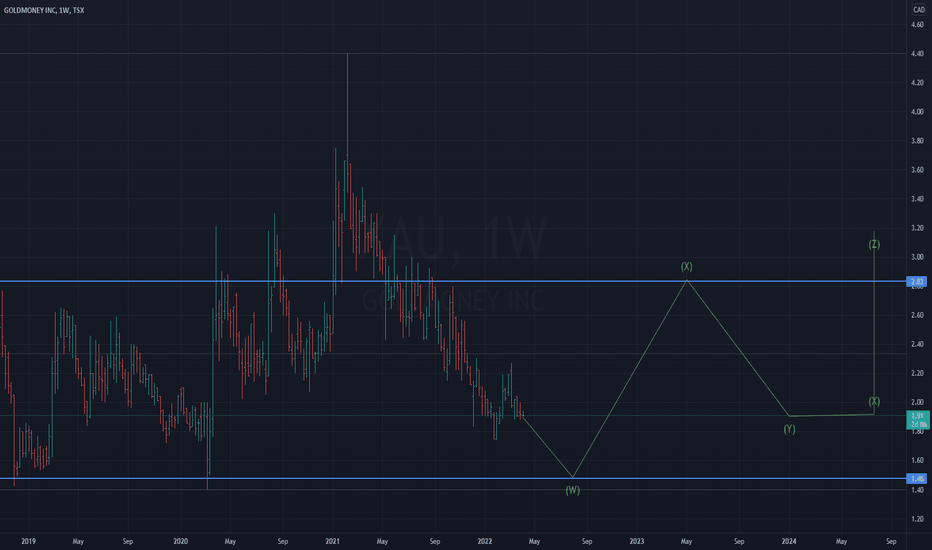Click the 2023 label on time axis
The image size is (932, 550).
coord(637,541)
